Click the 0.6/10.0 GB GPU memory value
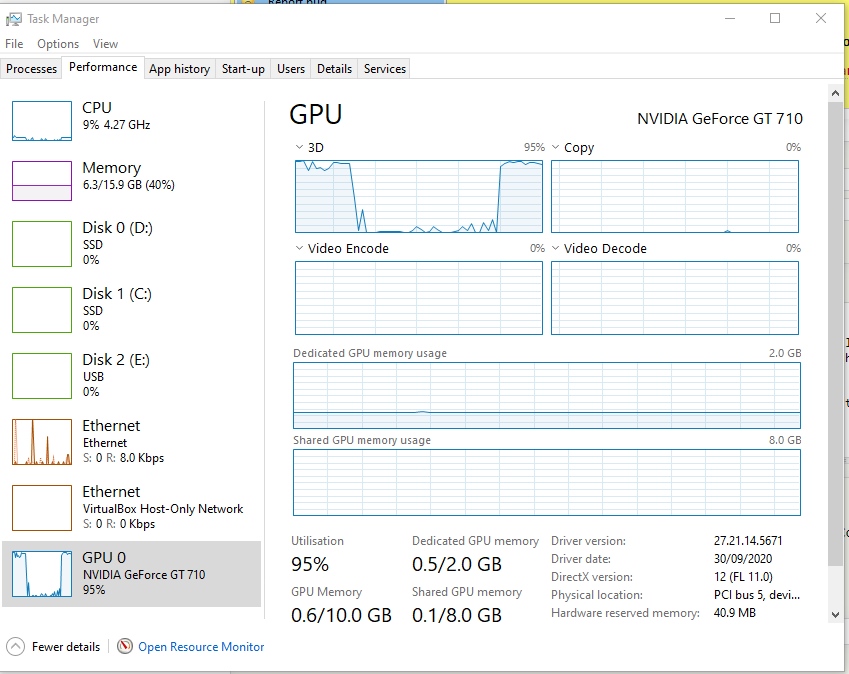Viewport: 849px width, 674px height. tap(341, 615)
